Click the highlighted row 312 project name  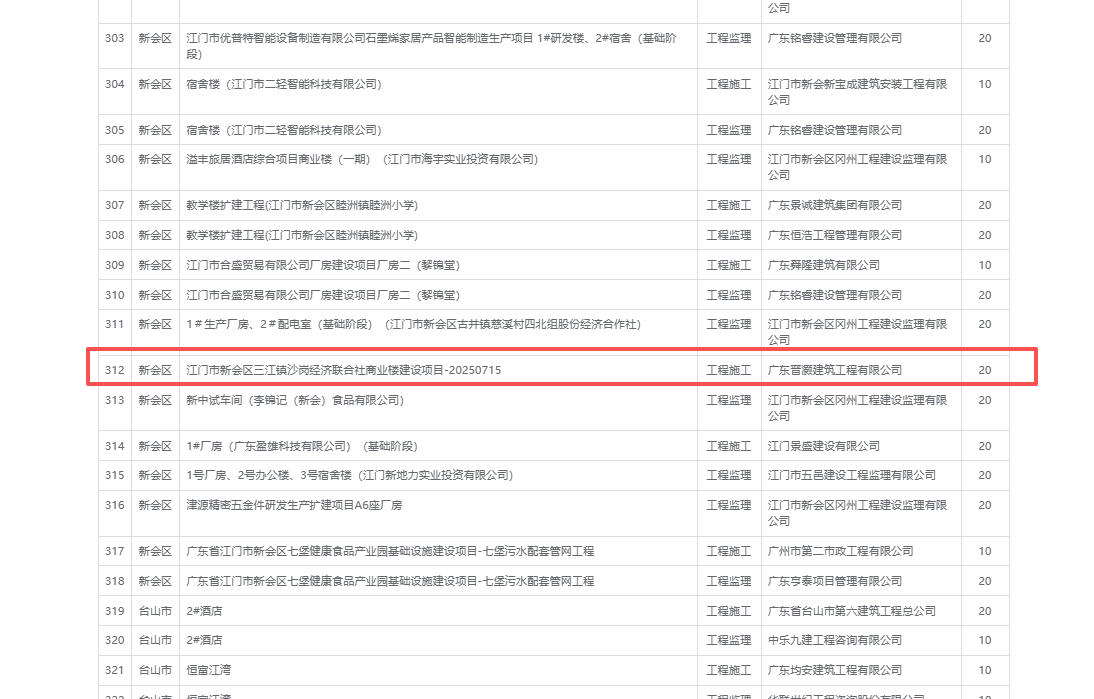point(344,370)
